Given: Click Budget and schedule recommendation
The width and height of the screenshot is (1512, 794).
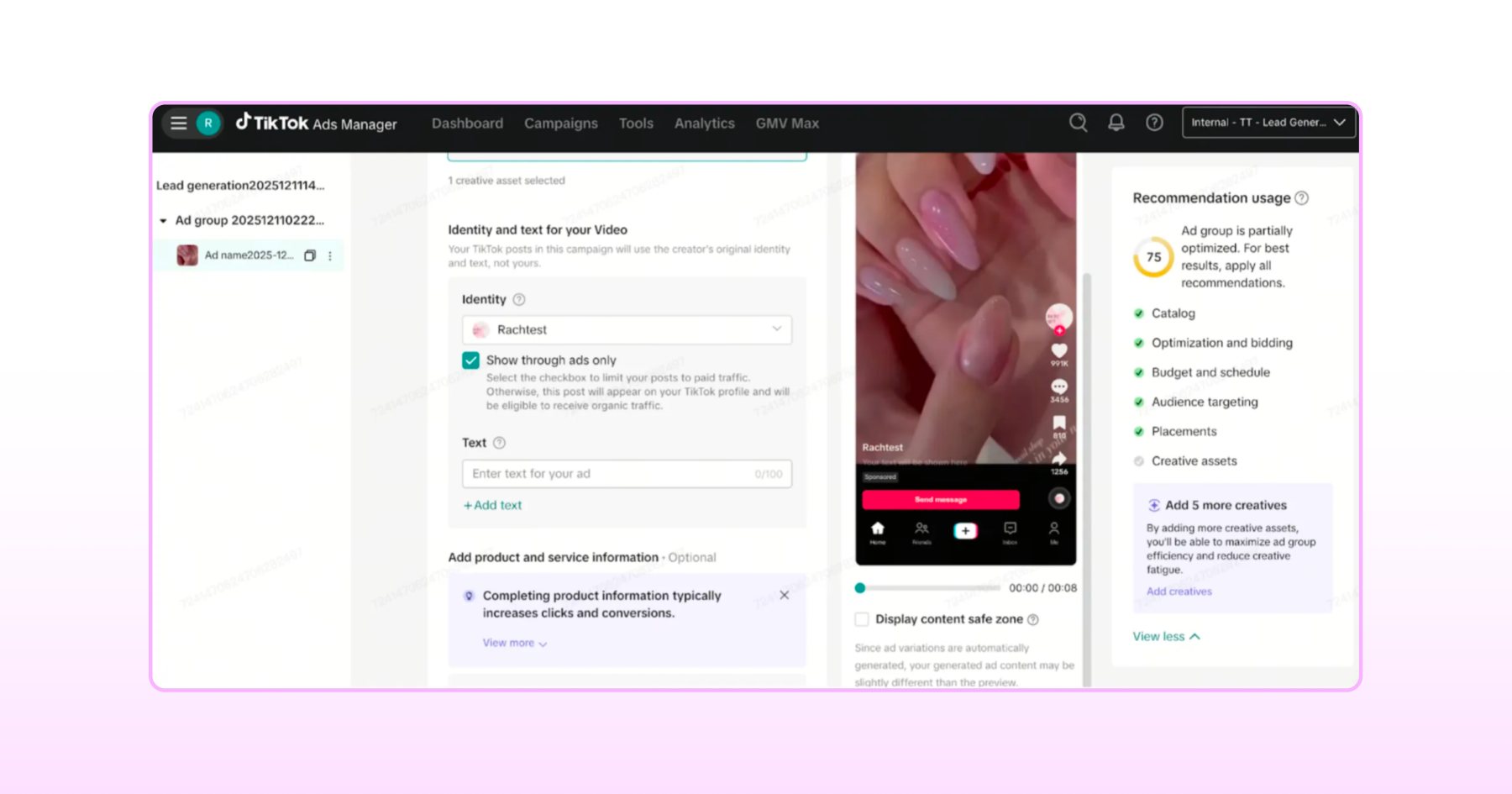Looking at the screenshot, I should [1202, 372].
